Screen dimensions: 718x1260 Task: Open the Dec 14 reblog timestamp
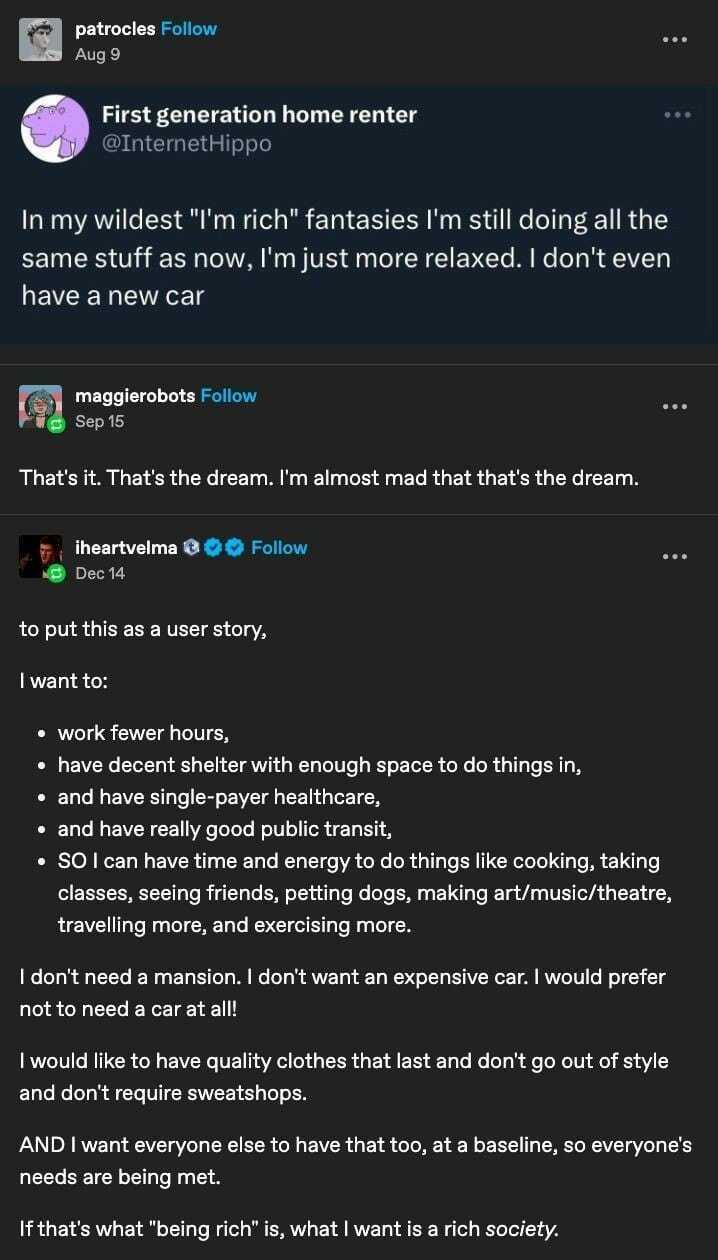point(100,573)
